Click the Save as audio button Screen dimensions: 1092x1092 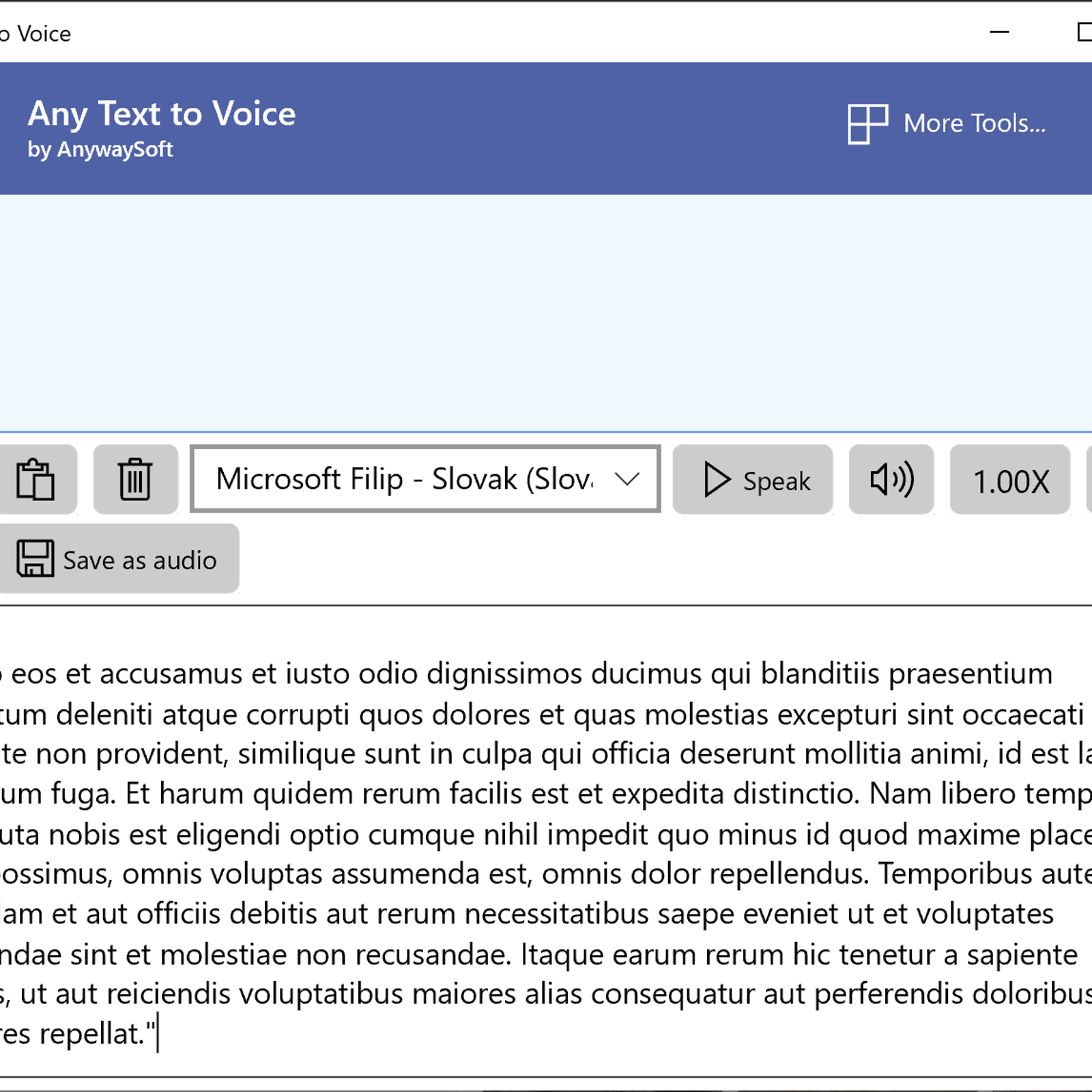[120, 558]
